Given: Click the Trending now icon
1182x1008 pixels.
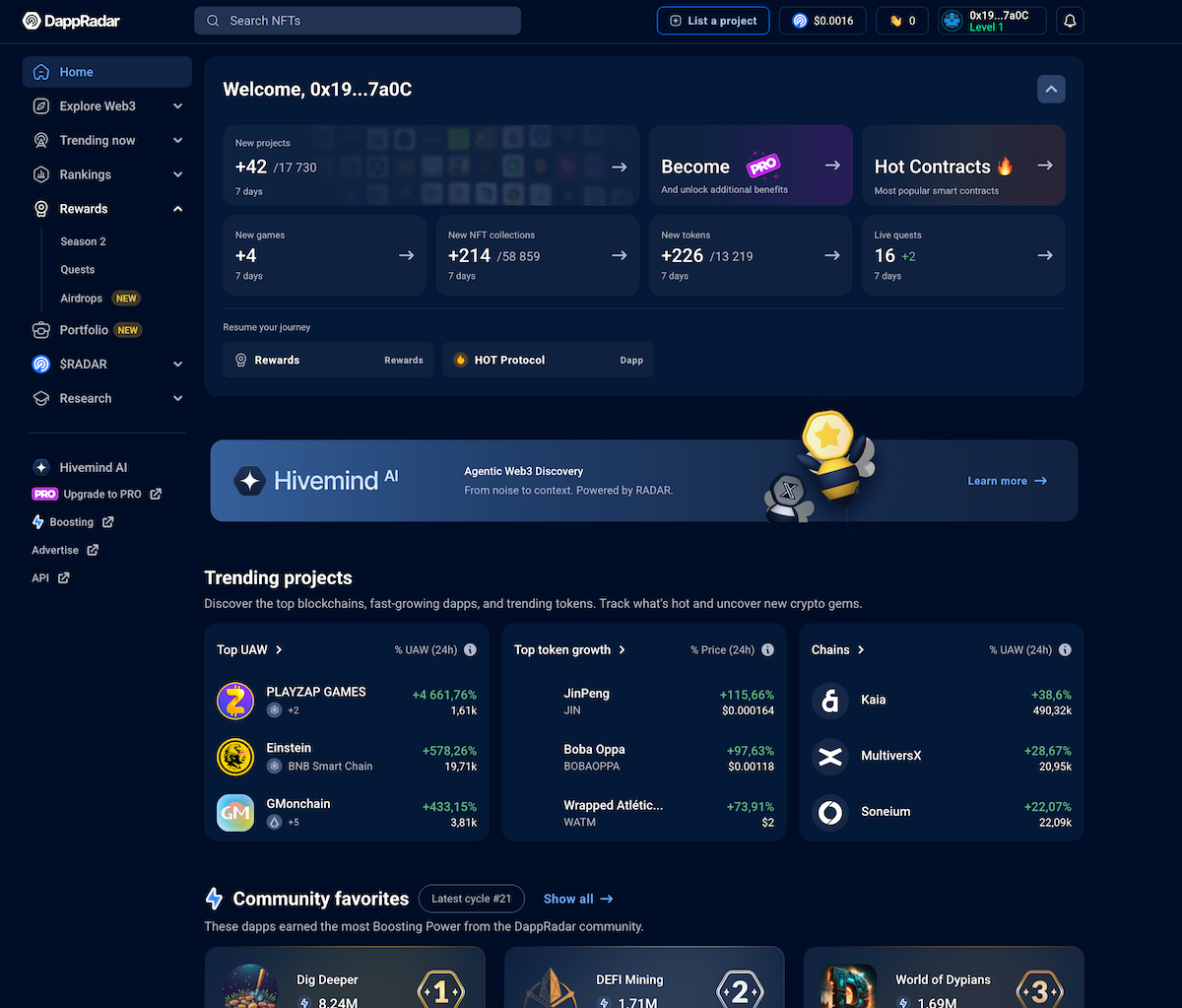Looking at the screenshot, I should click(x=40, y=140).
